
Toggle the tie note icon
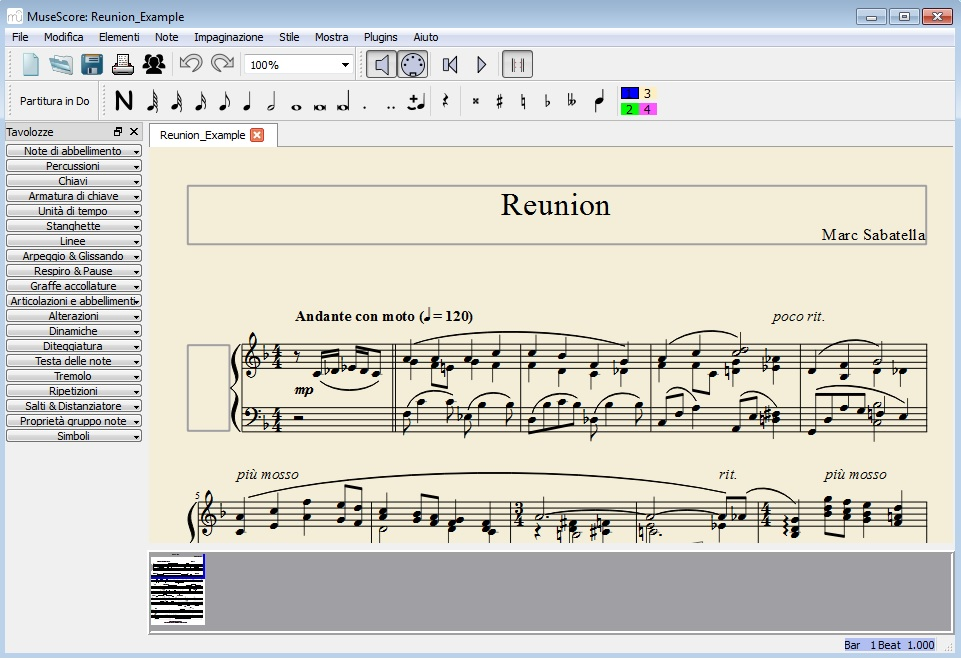tap(416, 102)
